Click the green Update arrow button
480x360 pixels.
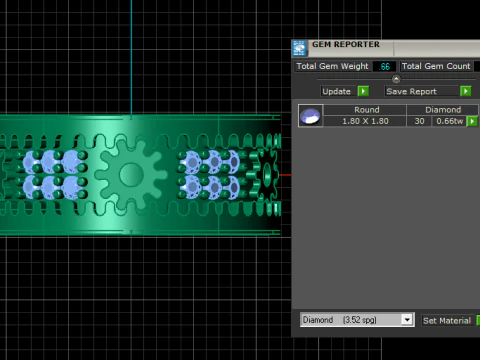click(x=363, y=91)
